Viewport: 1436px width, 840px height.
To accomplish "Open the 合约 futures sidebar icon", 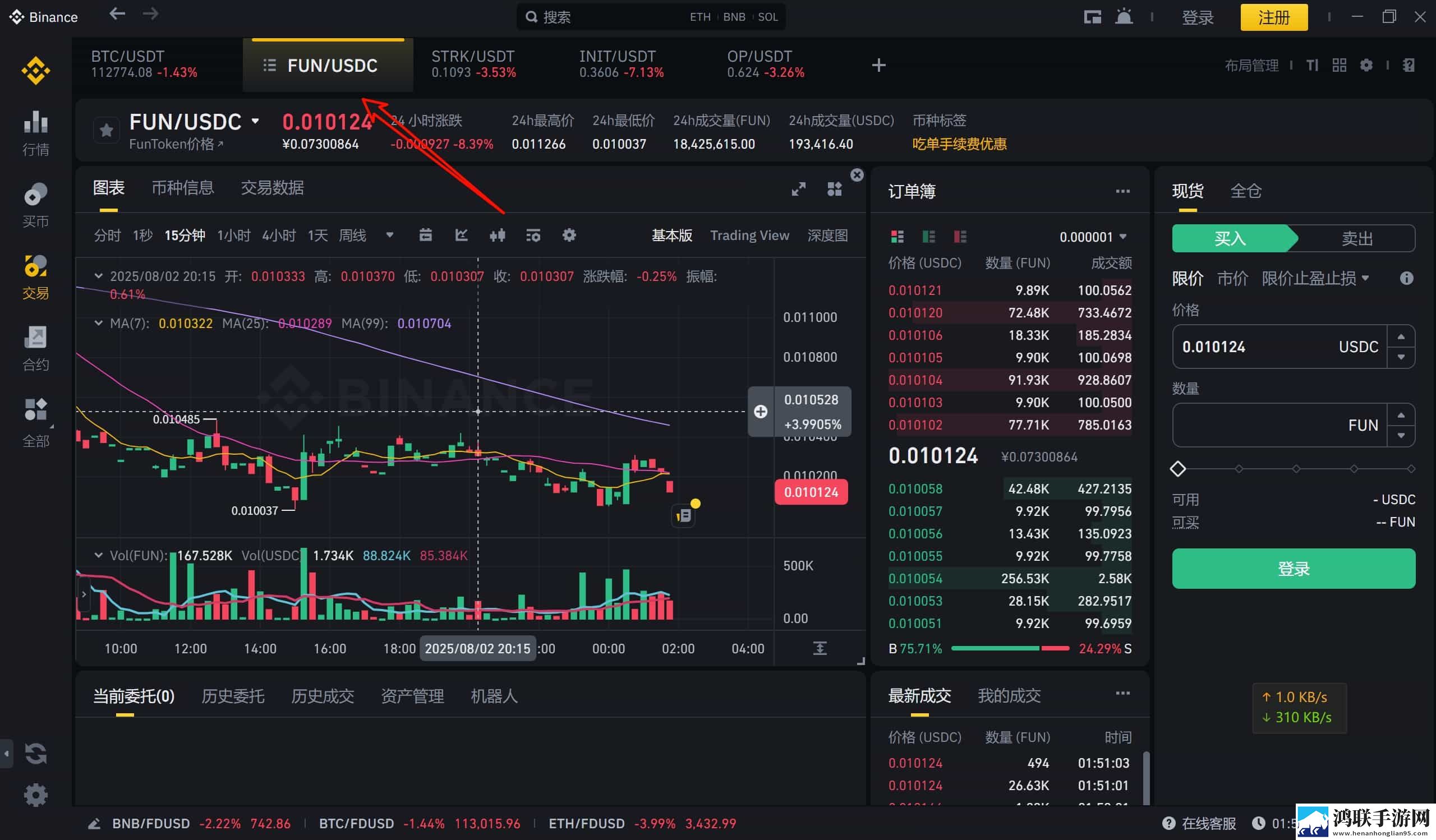I will (x=35, y=349).
